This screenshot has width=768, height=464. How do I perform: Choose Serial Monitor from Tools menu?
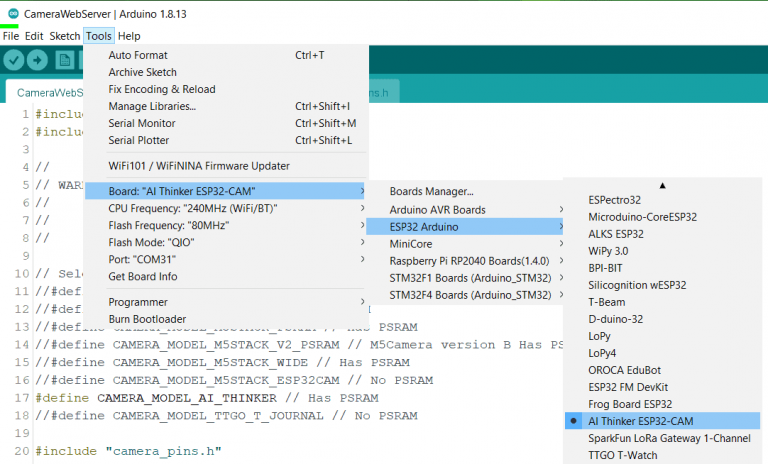141,123
